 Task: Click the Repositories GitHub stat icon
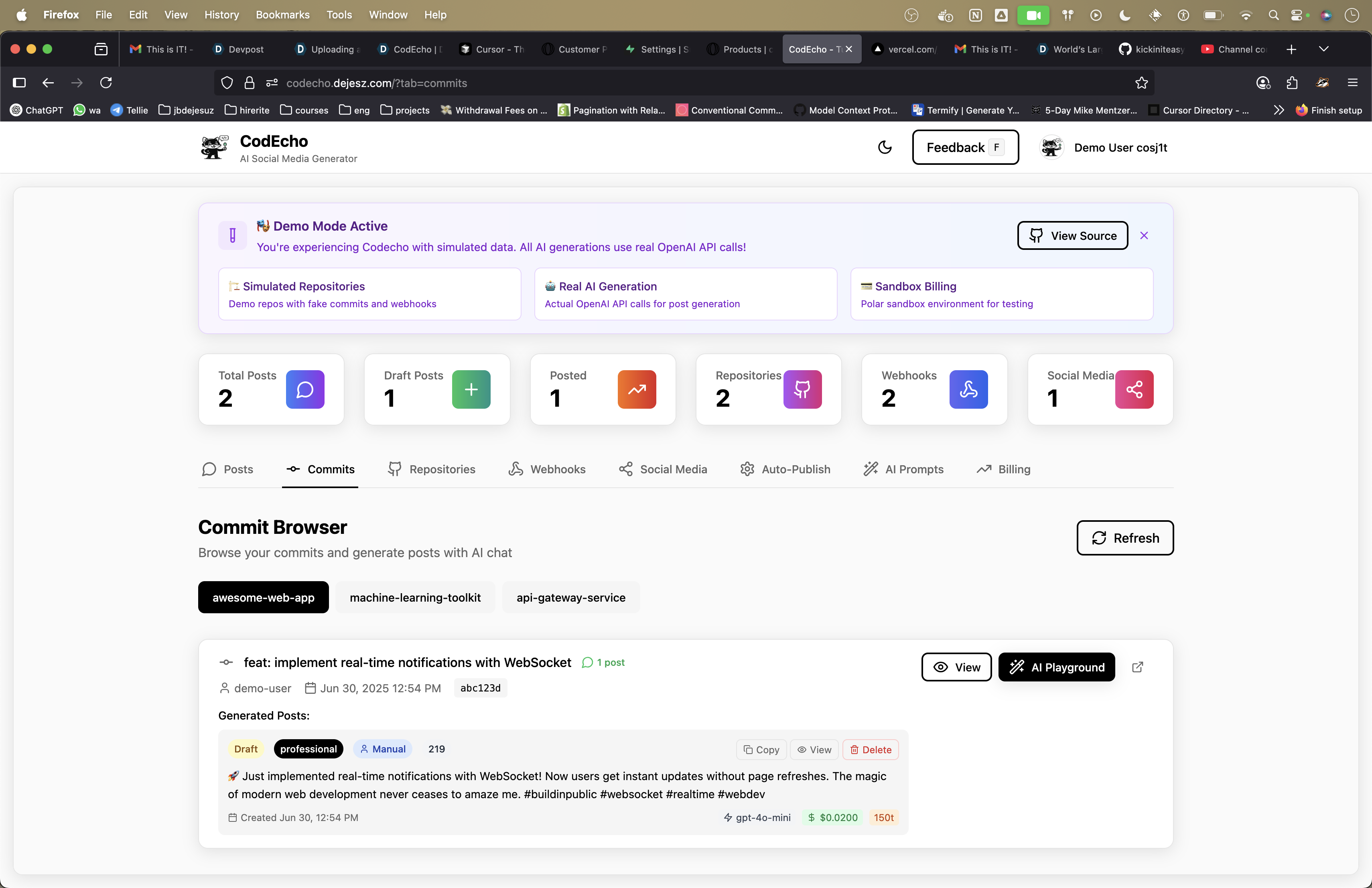pos(802,389)
